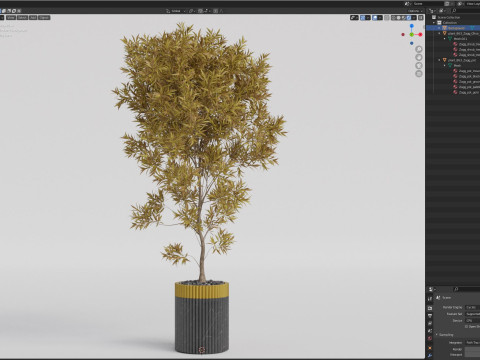This screenshot has width=480, height=360.
Task: Select the Mesh data of the pot object
Action: 454,65
